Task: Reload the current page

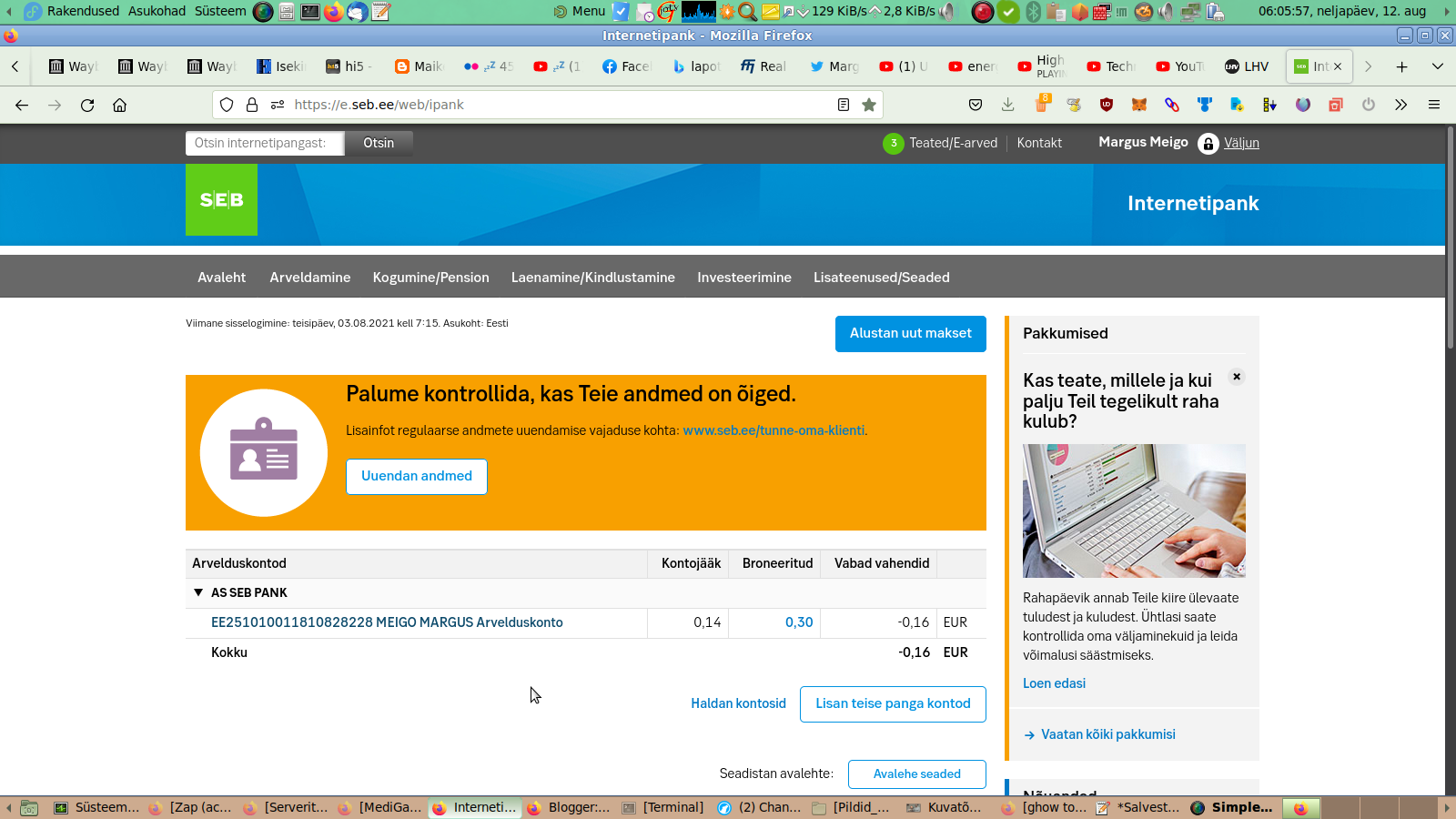Action: 87,105
